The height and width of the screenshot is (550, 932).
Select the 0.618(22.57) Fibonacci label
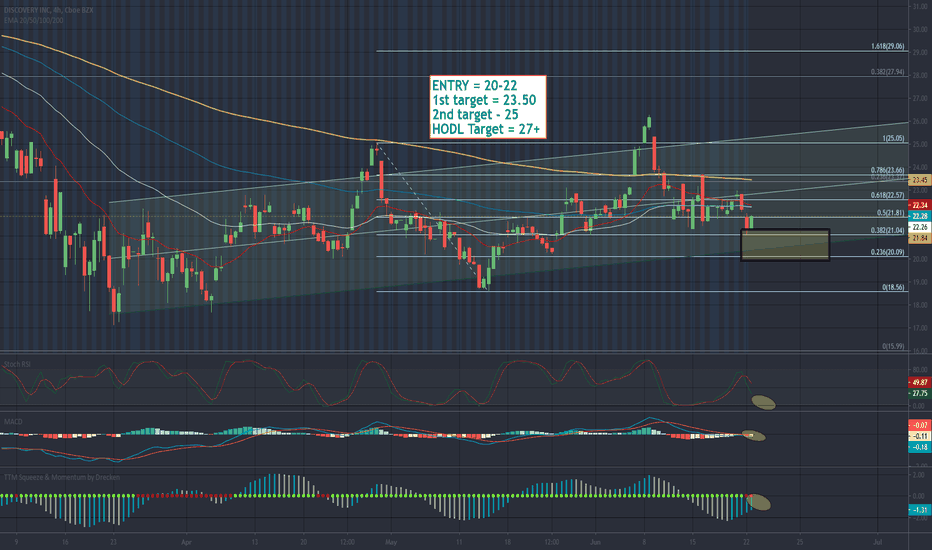pos(887,195)
